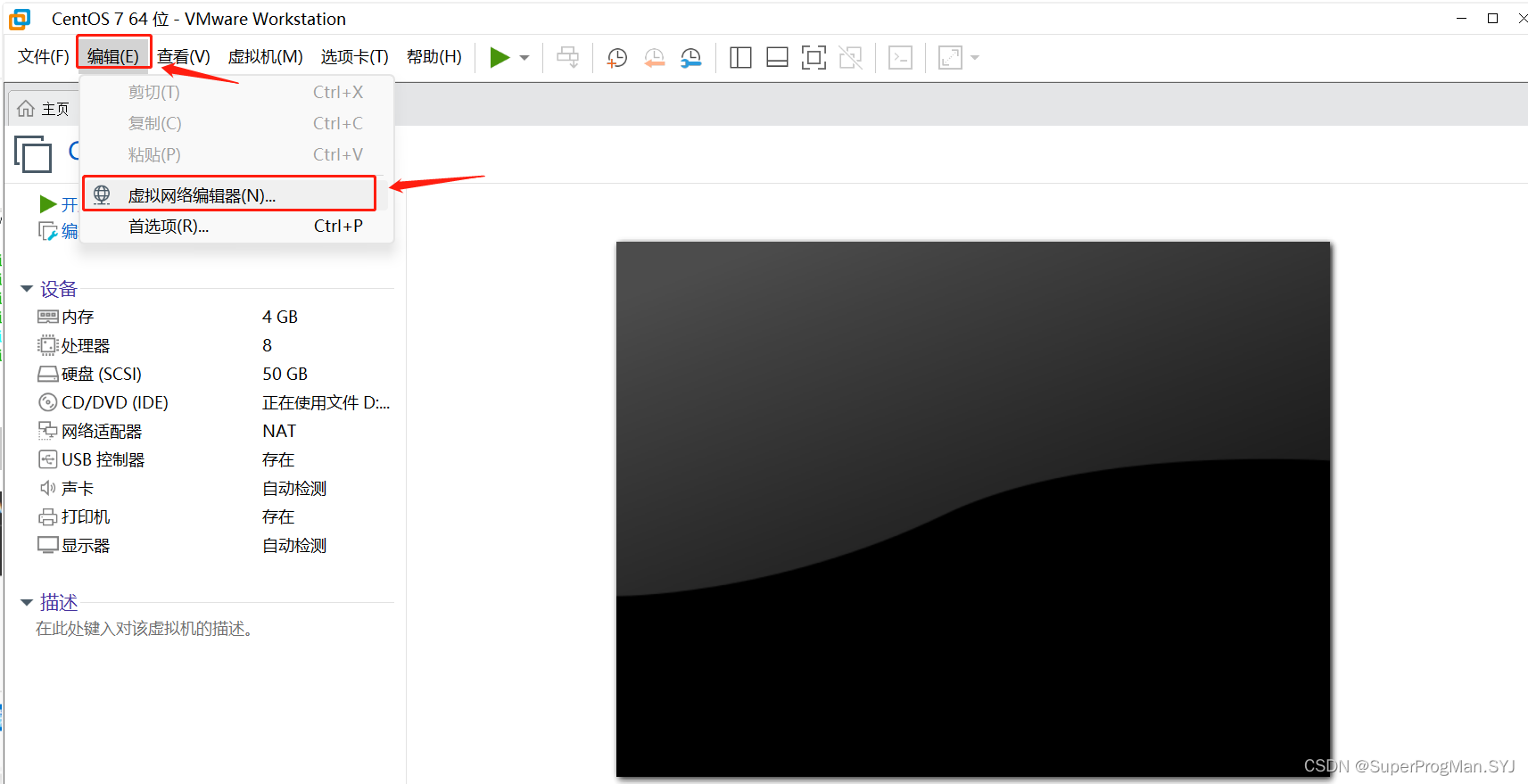Screen dimensions: 1528x784
Task: Open the stretch display dropdown arrow
Action: coord(975,58)
